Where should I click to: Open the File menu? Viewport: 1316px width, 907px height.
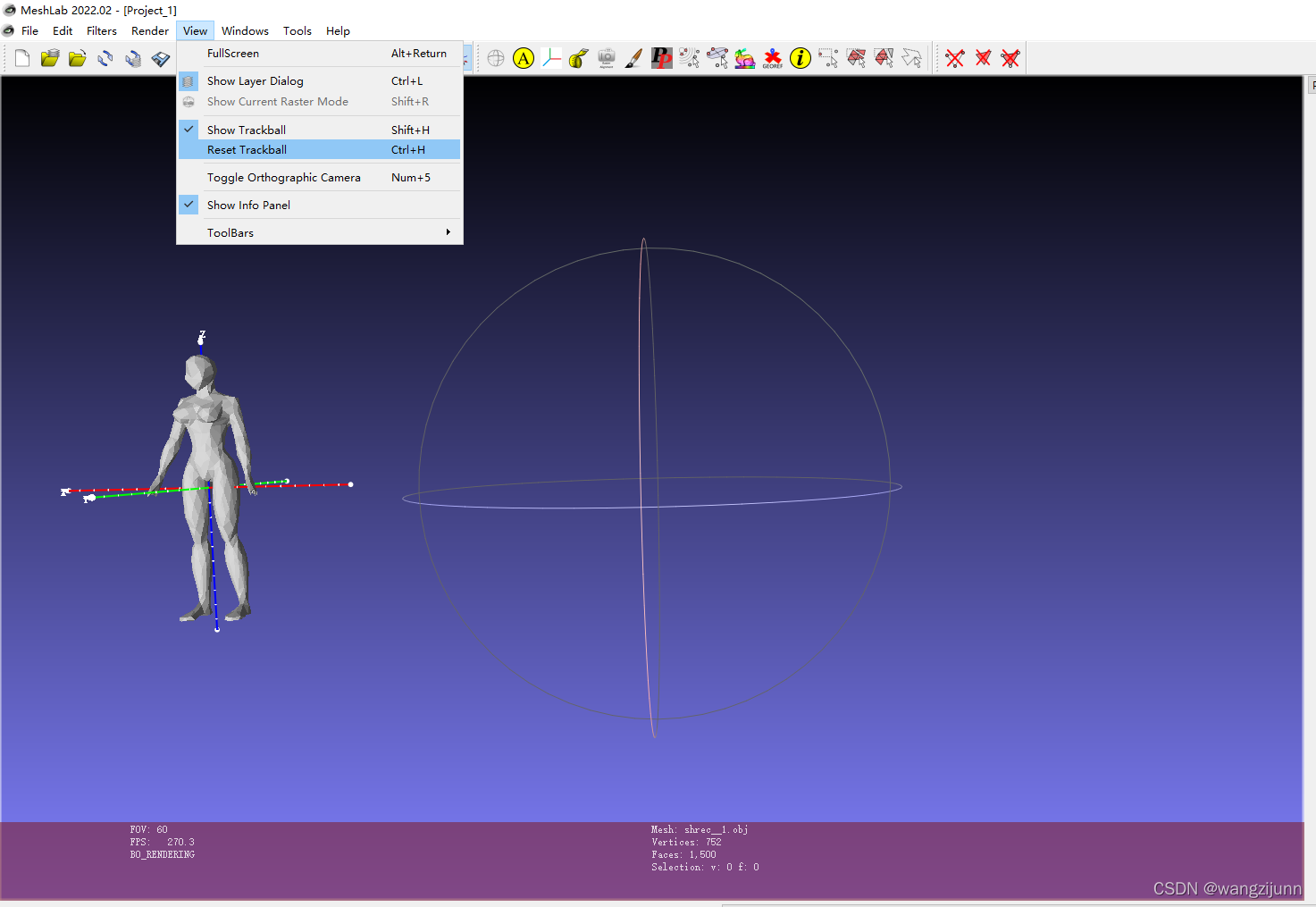coord(29,30)
